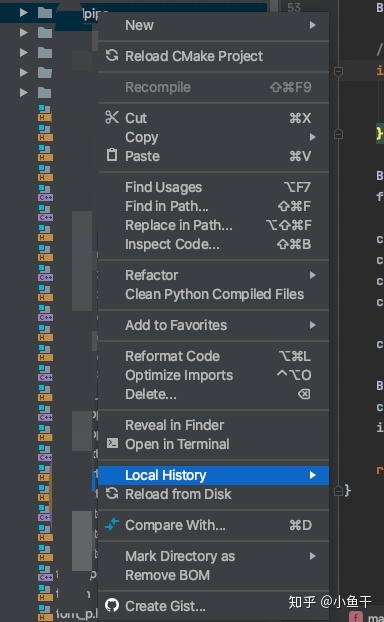Image resolution: width=384 pixels, height=622 pixels.
Task: Open the New submenu
Action: tap(213, 25)
